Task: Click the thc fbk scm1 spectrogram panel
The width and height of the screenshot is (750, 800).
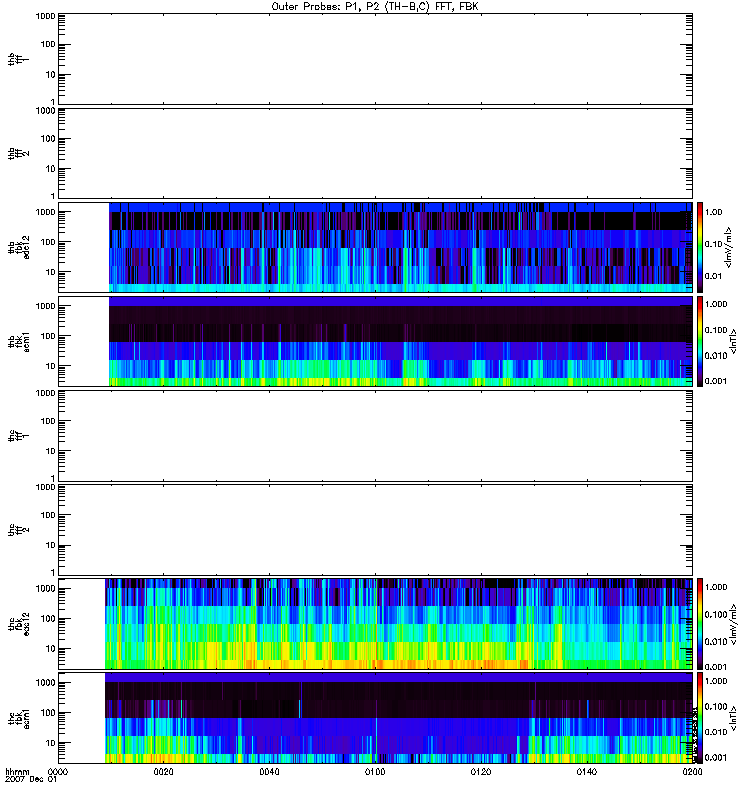Action: 376,718
